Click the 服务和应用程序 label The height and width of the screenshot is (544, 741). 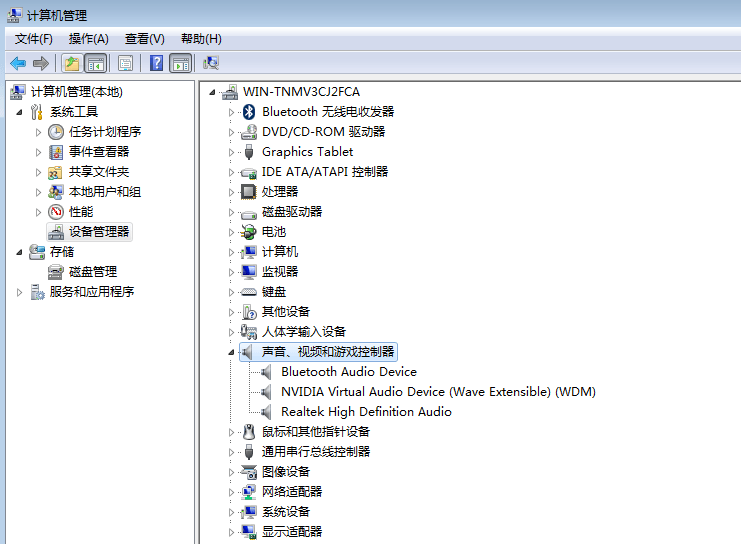(92, 292)
